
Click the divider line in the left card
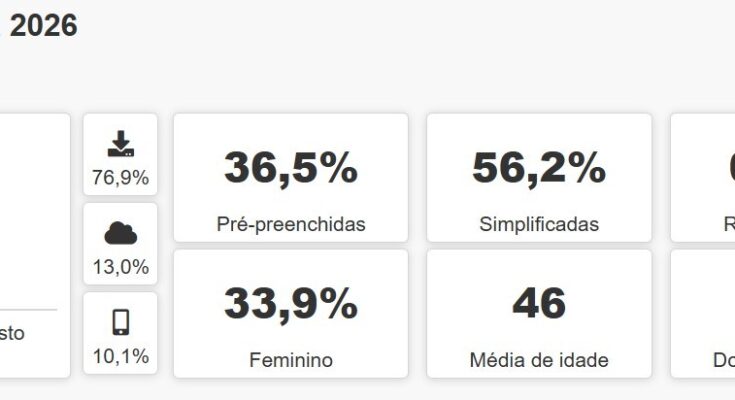[x=28, y=310]
